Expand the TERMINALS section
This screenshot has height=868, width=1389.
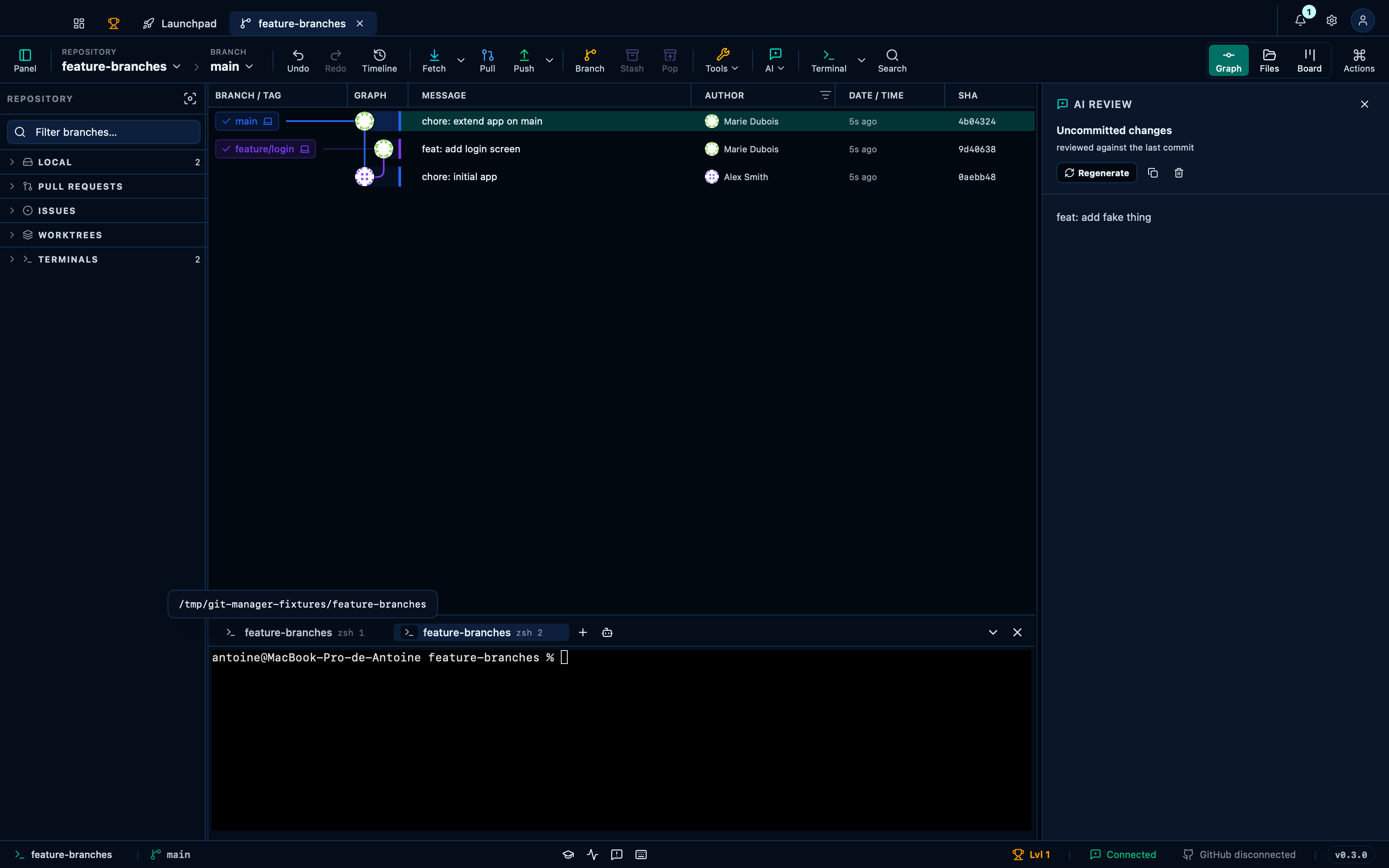104,260
